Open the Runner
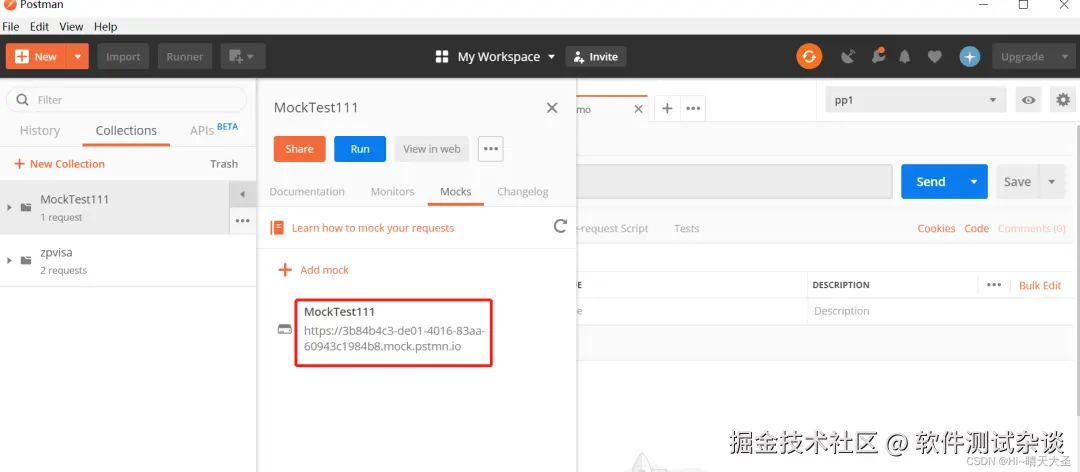This screenshot has width=1080, height=472. coord(185,57)
